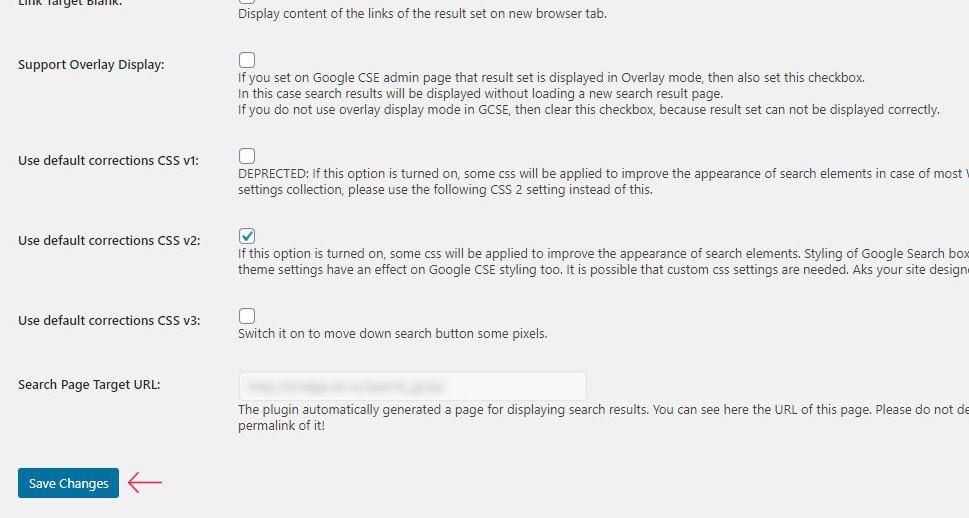Screen dimensions: 969x518
Task: Click the automatically generated page description text
Action: [x=603, y=417]
